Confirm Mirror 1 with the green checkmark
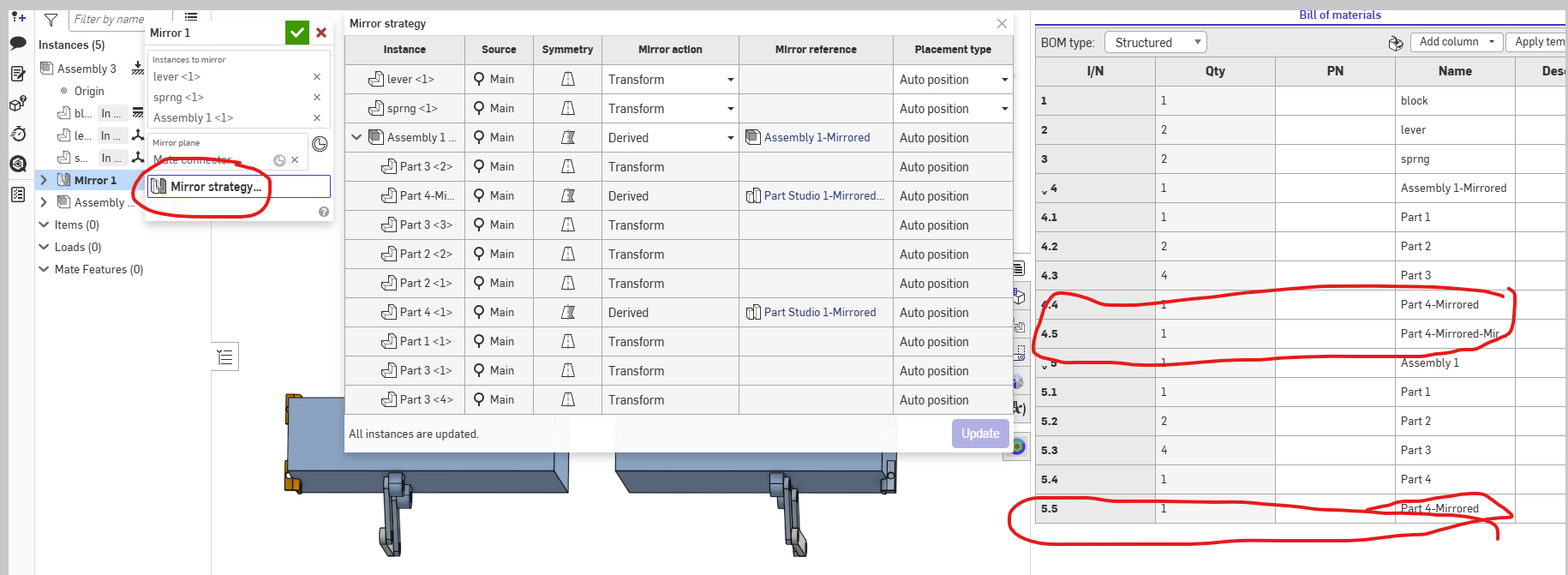 click(297, 33)
